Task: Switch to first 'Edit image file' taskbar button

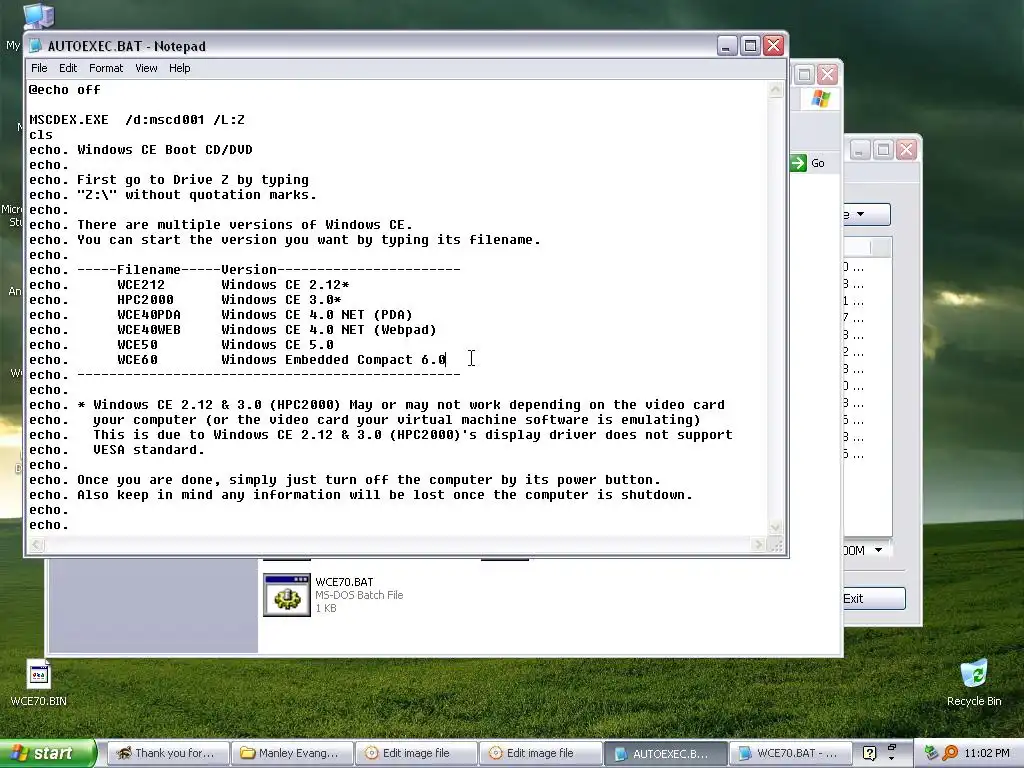Action: (416, 753)
